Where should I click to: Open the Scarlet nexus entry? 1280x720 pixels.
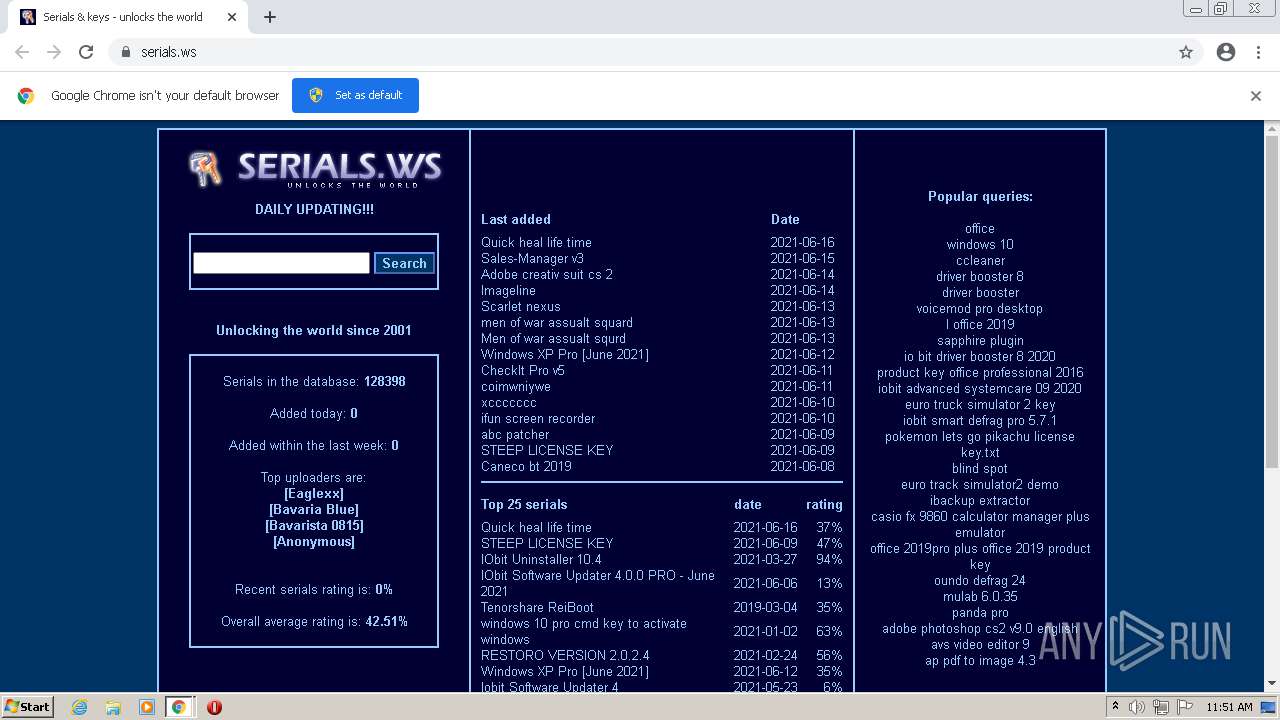(521, 306)
